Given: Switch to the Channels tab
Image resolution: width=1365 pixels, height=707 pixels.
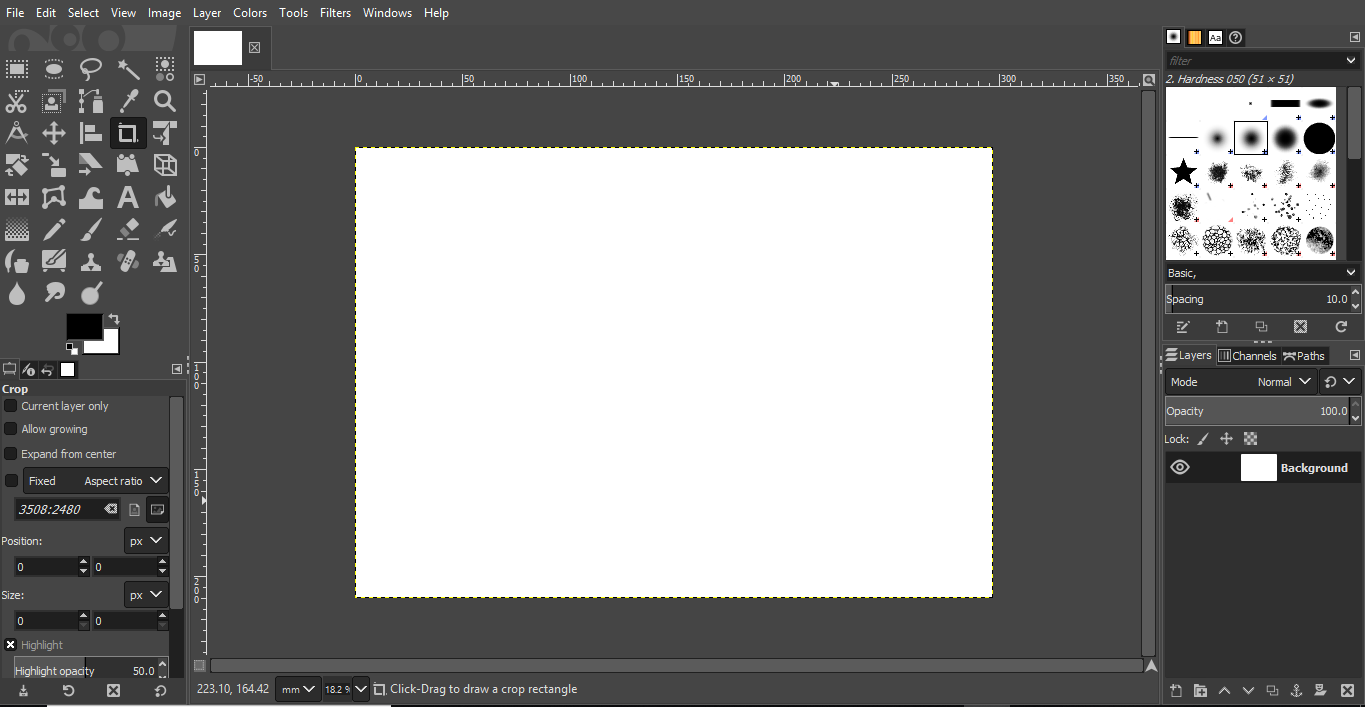Looking at the screenshot, I should pos(1247,356).
